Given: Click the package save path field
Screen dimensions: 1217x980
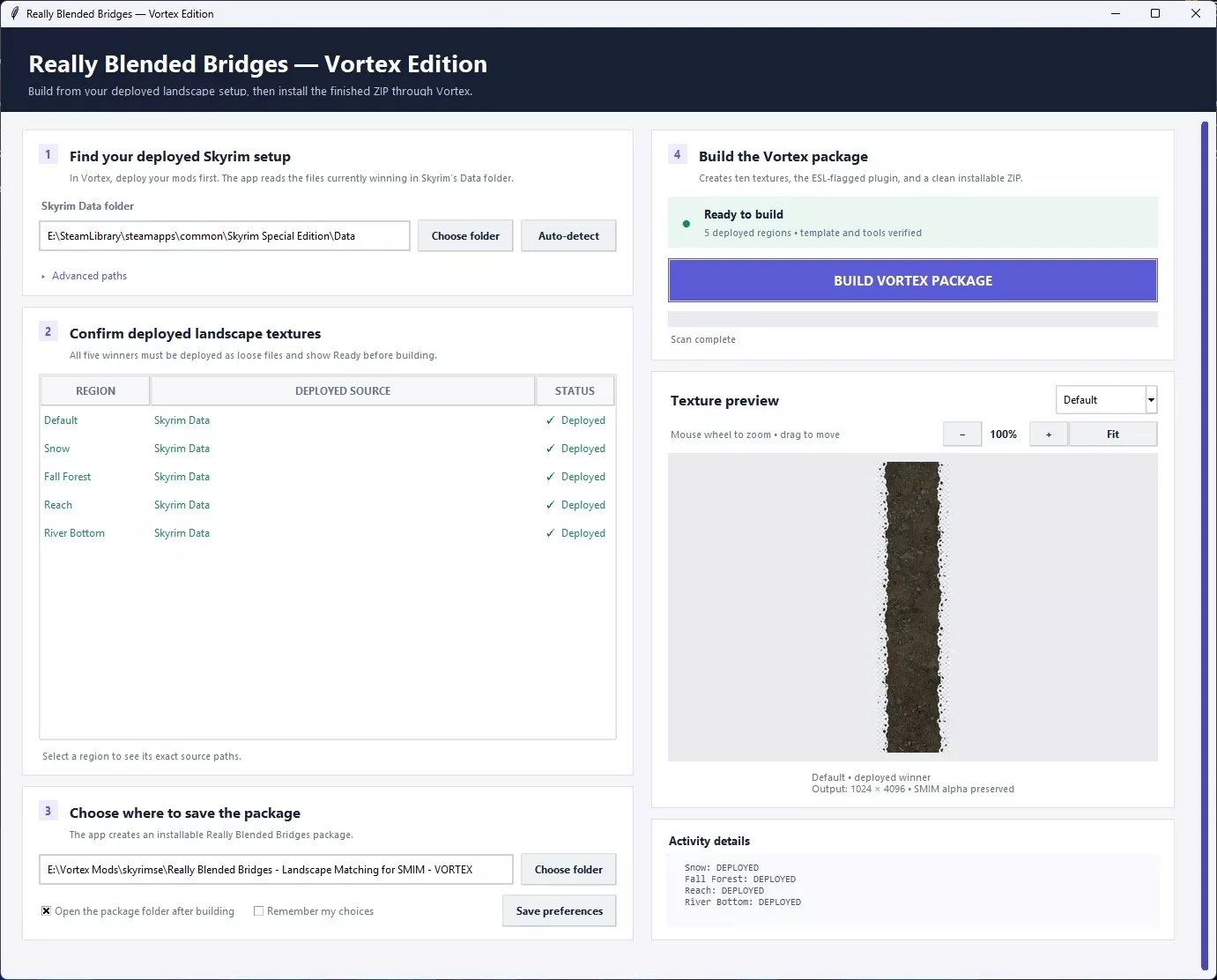Looking at the screenshot, I should click(276, 870).
